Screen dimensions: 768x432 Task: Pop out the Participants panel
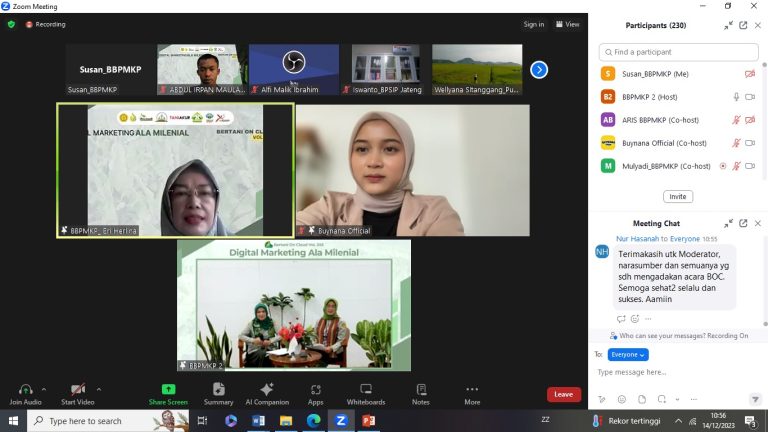pos(743,25)
